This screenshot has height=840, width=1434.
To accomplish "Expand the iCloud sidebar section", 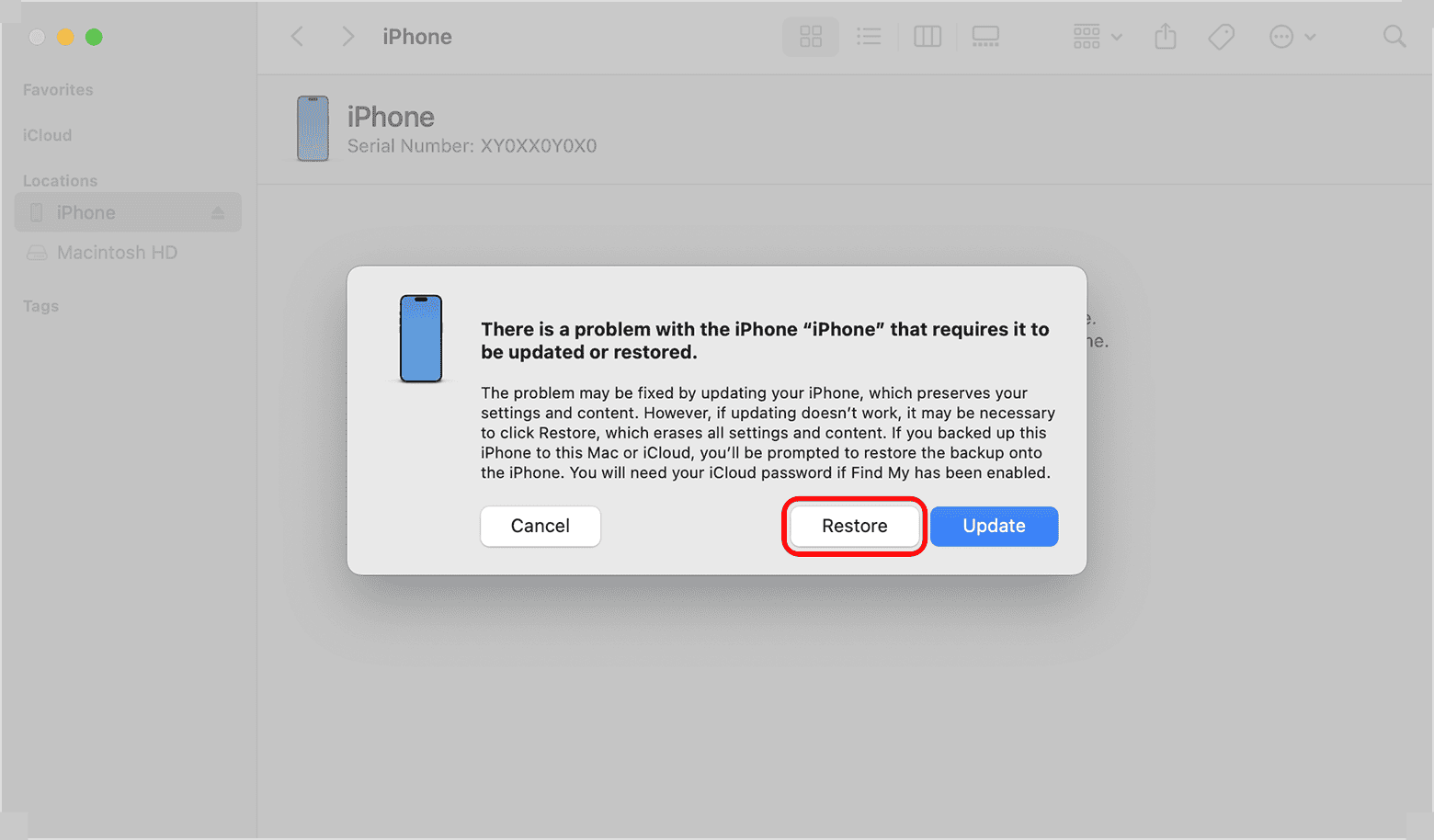I will pos(47,135).
